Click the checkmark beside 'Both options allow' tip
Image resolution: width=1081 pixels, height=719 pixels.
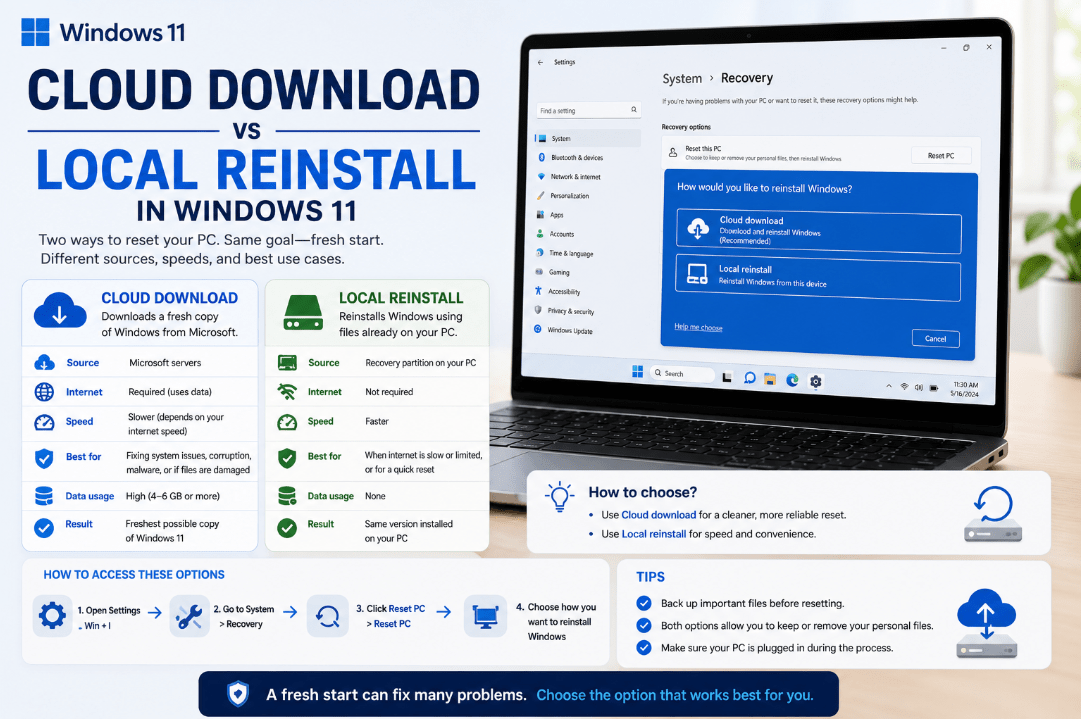point(644,625)
